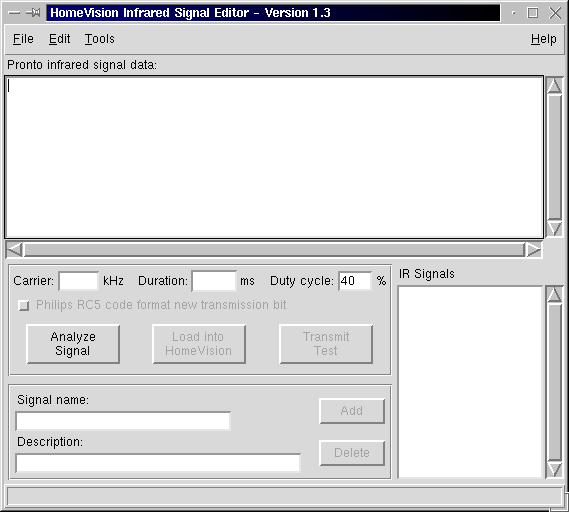Click the IR Signals list scroll down arrow

pos(554,469)
